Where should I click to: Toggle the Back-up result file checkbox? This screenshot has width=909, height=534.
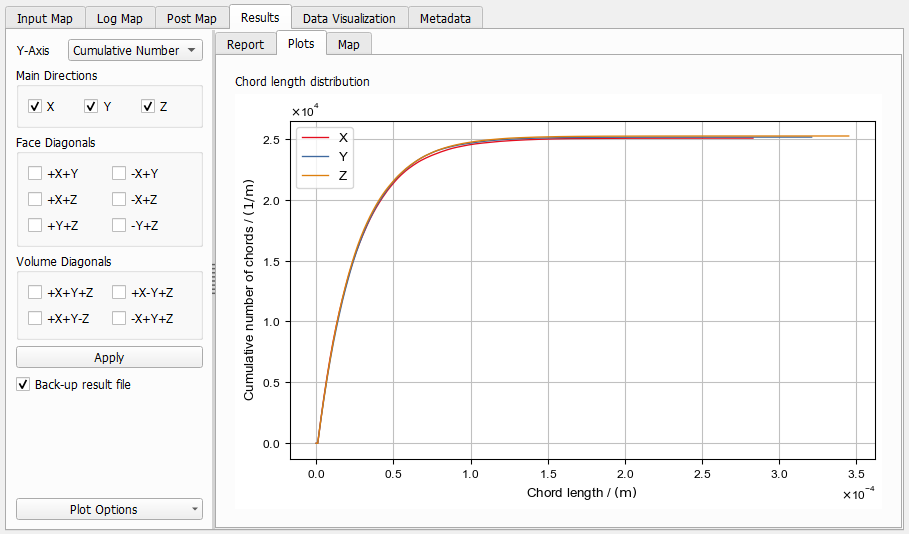pos(23,384)
